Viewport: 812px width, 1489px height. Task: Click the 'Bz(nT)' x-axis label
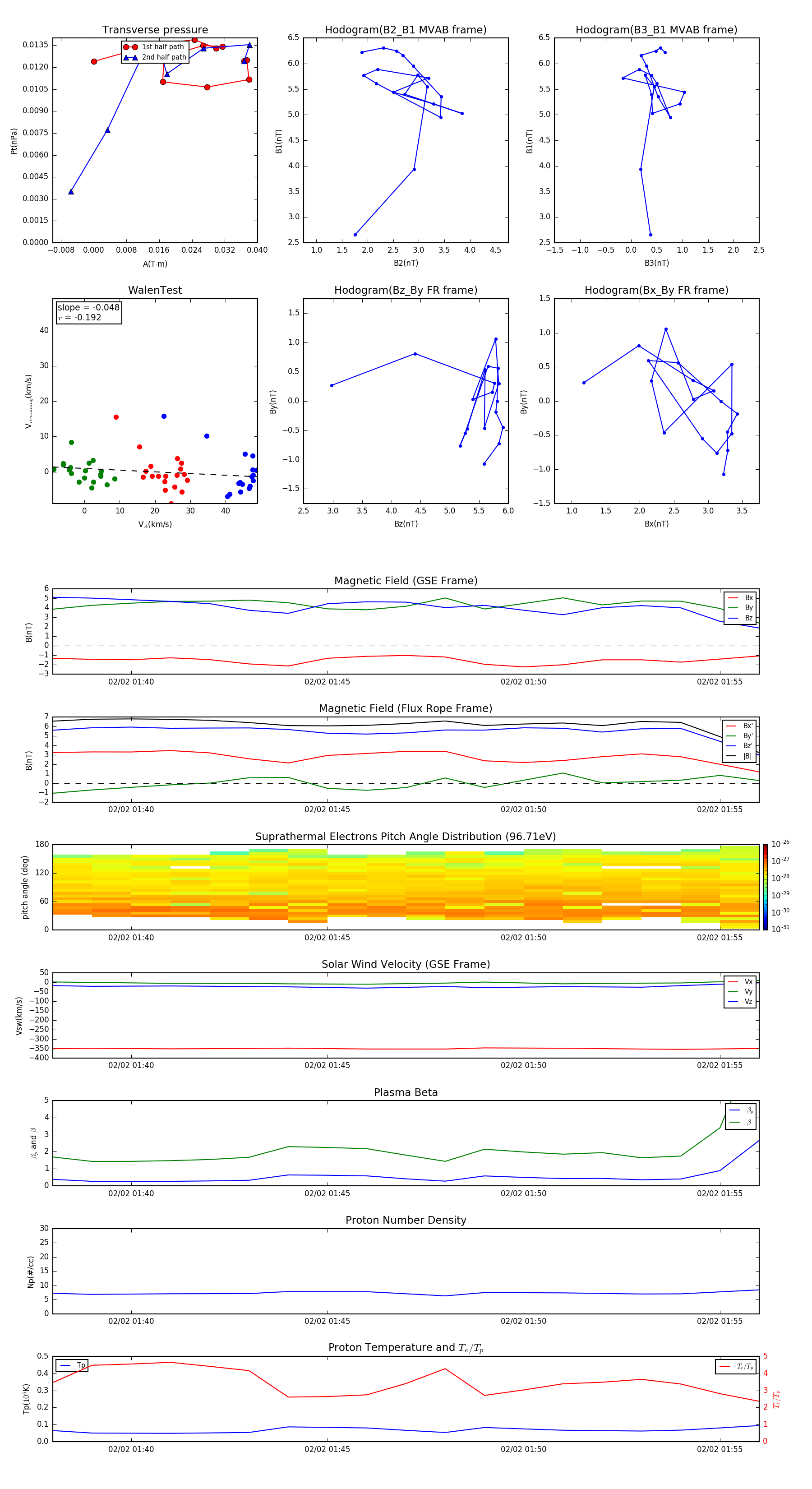[x=406, y=524]
